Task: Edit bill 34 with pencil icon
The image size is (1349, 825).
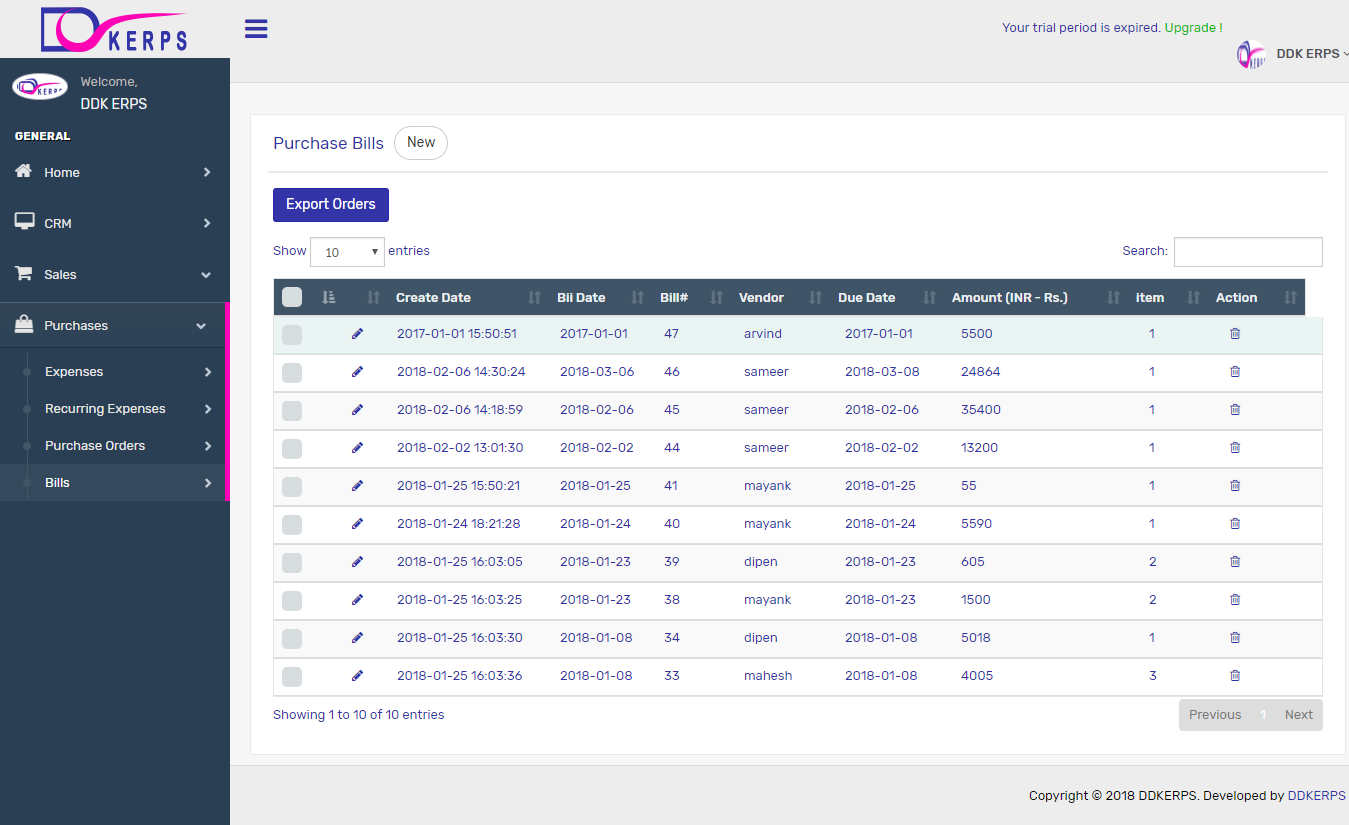Action: pos(358,638)
